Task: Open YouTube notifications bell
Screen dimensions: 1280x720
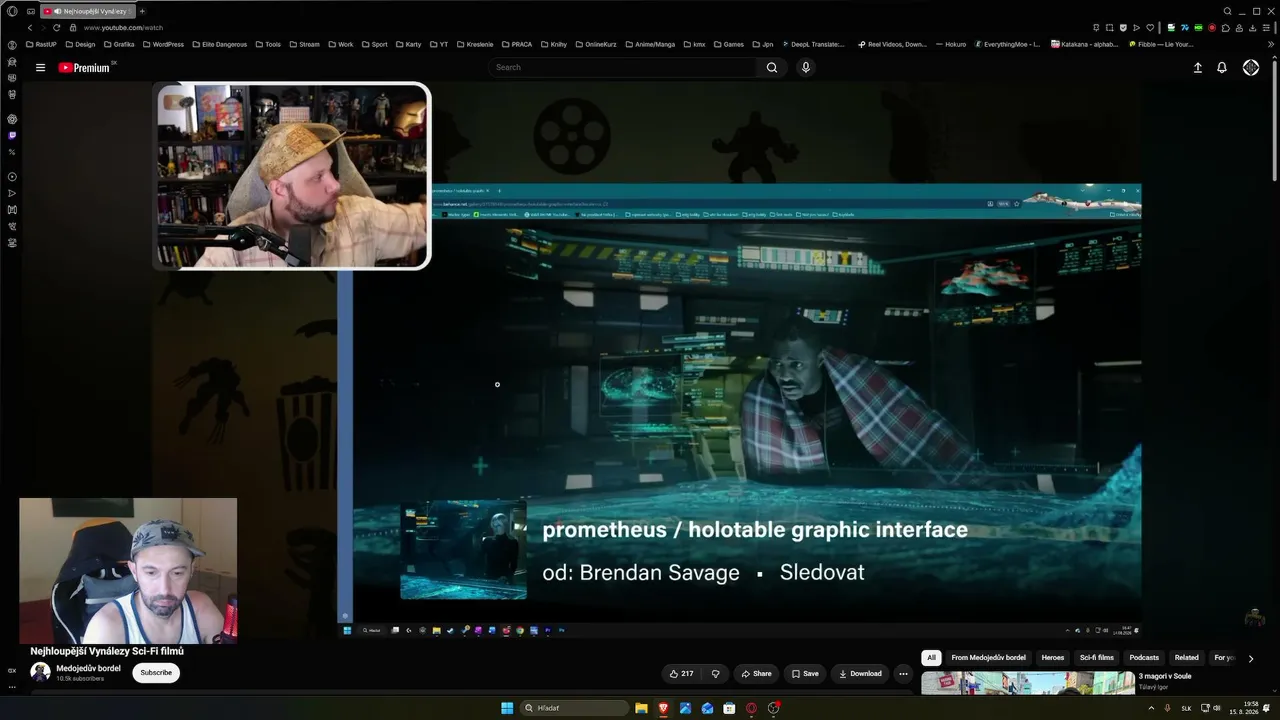Action: click(x=1222, y=68)
